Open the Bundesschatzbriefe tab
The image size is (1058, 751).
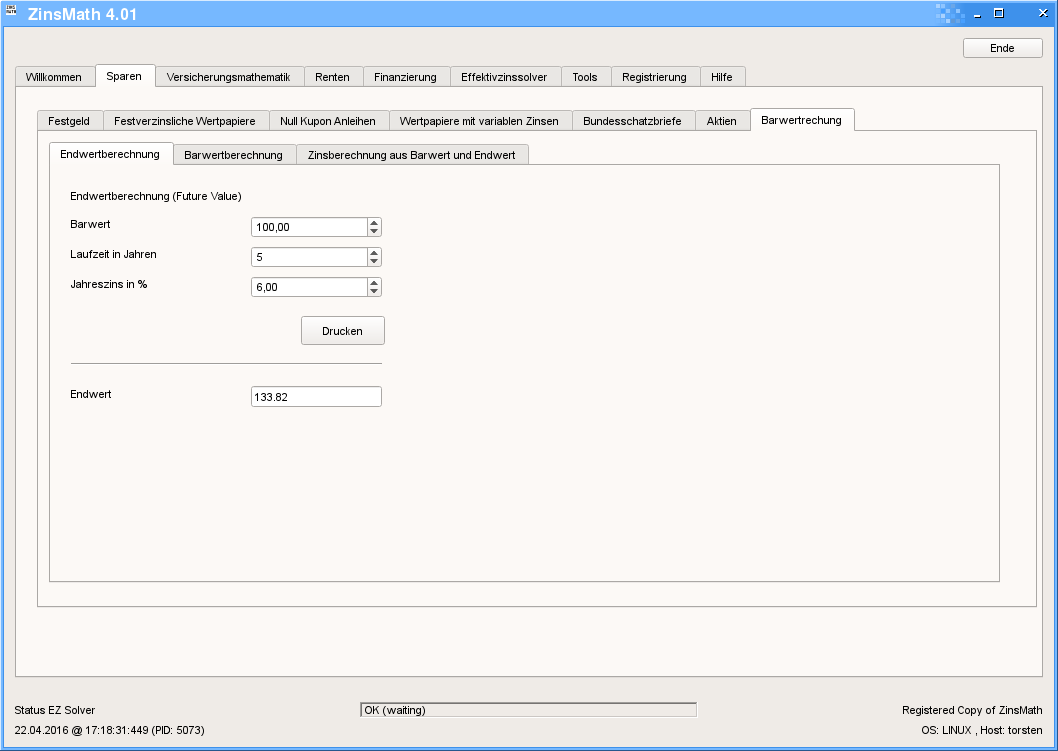[632, 121]
